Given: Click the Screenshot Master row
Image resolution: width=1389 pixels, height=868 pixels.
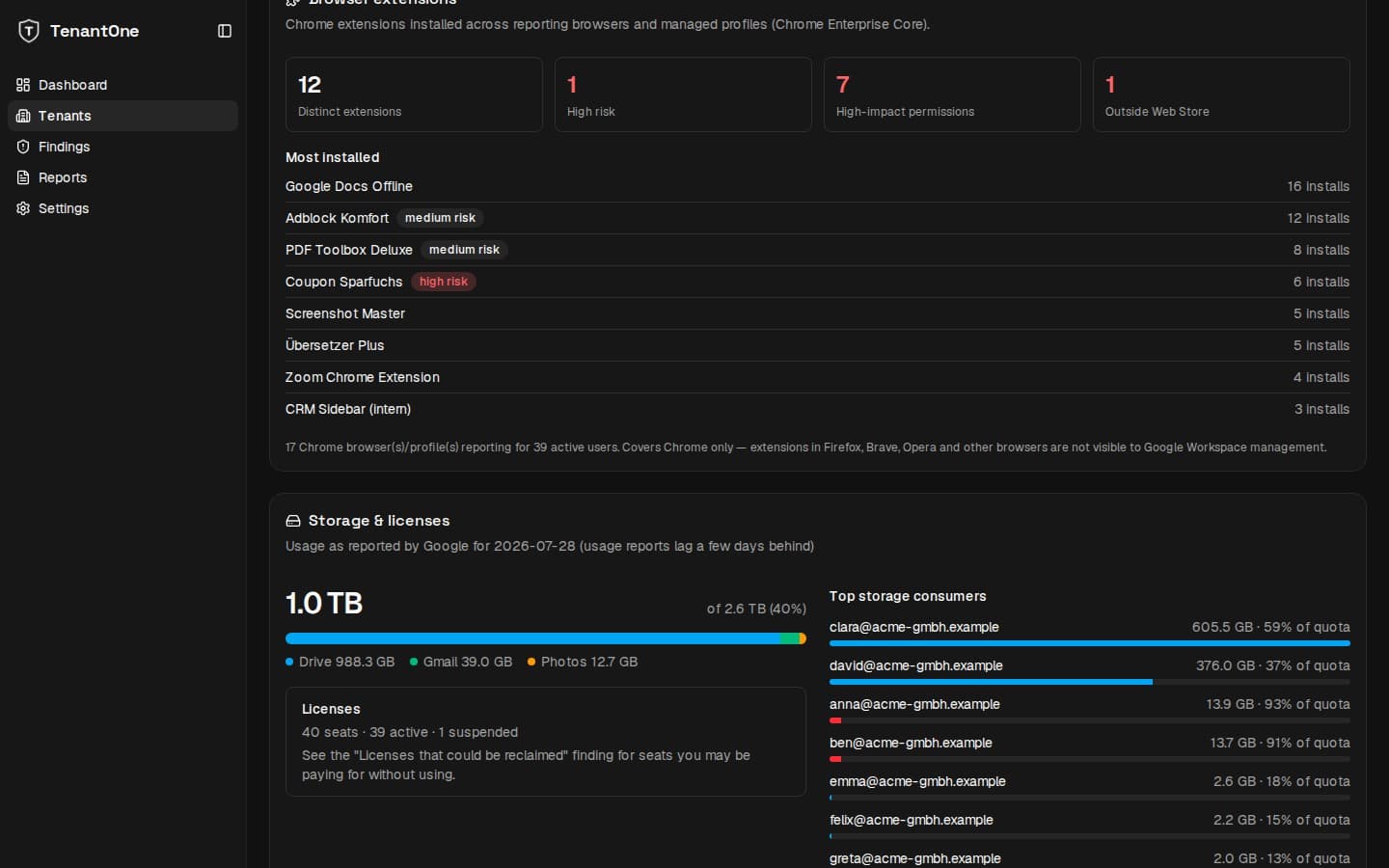Looking at the screenshot, I should click(x=817, y=313).
